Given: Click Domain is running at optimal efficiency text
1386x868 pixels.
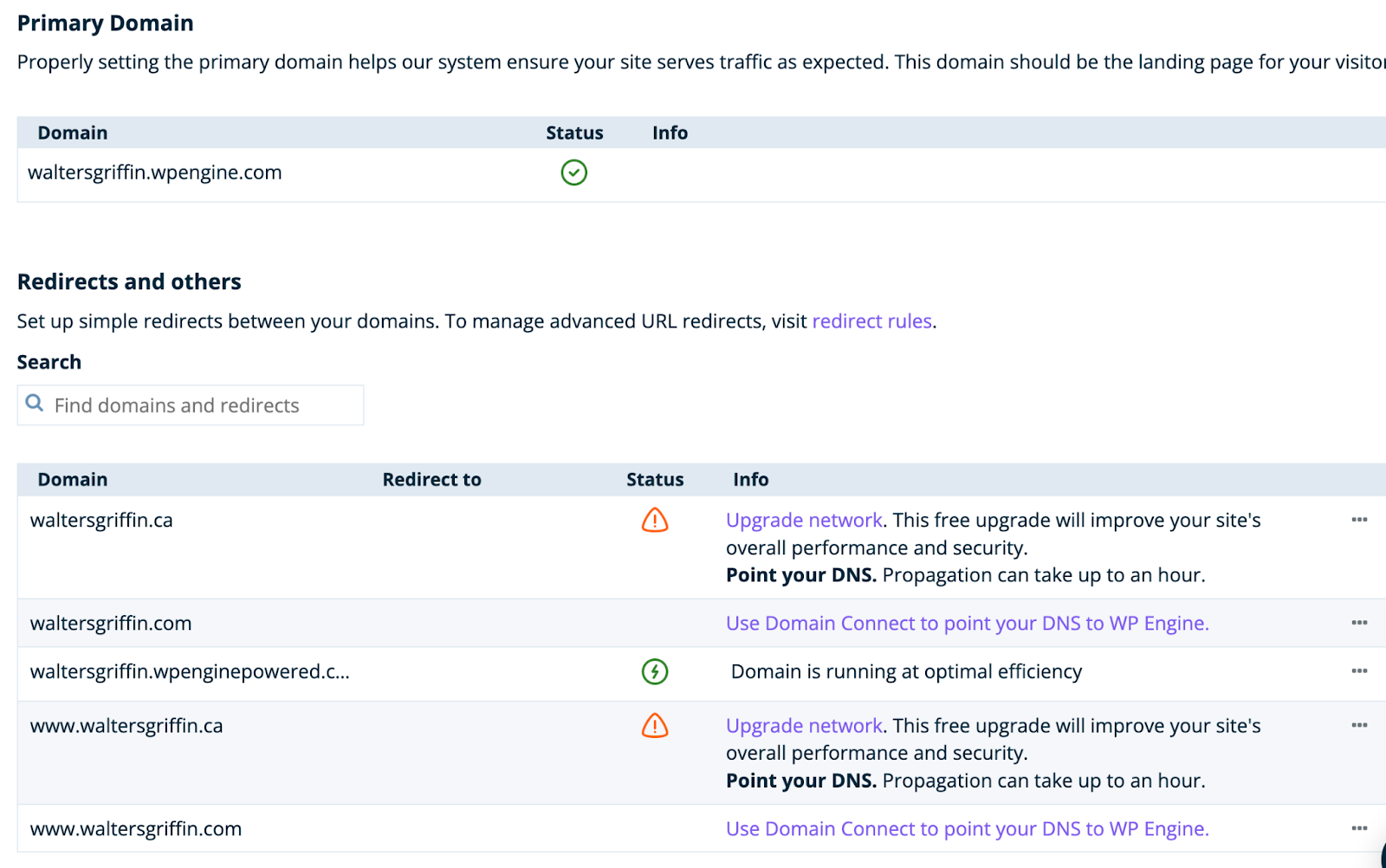Looking at the screenshot, I should (x=906, y=671).
